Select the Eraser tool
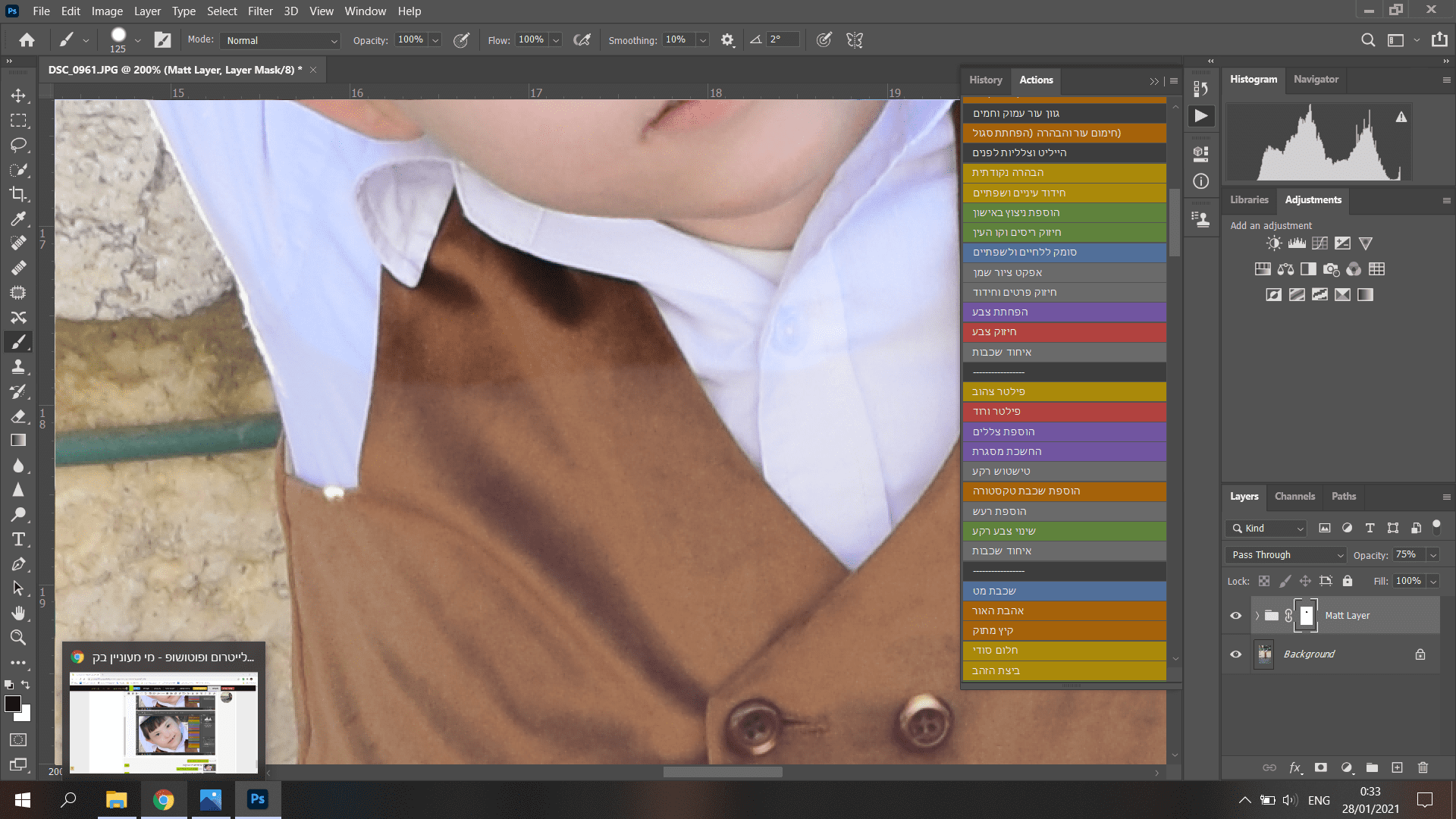The height and width of the screenshot is (819, 1456). point(18,416)
